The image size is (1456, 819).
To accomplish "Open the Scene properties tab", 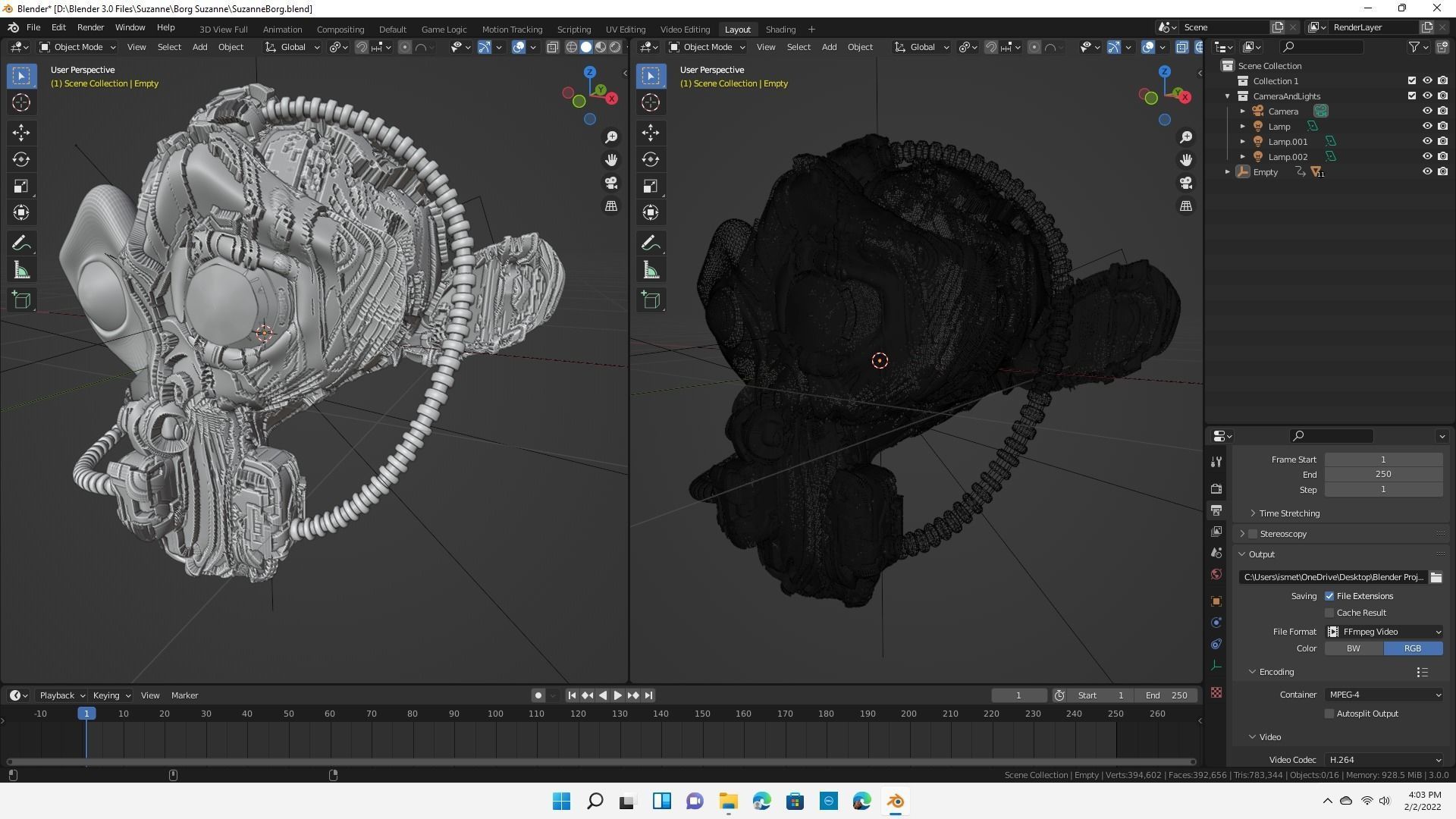I will pos(1216,553).
